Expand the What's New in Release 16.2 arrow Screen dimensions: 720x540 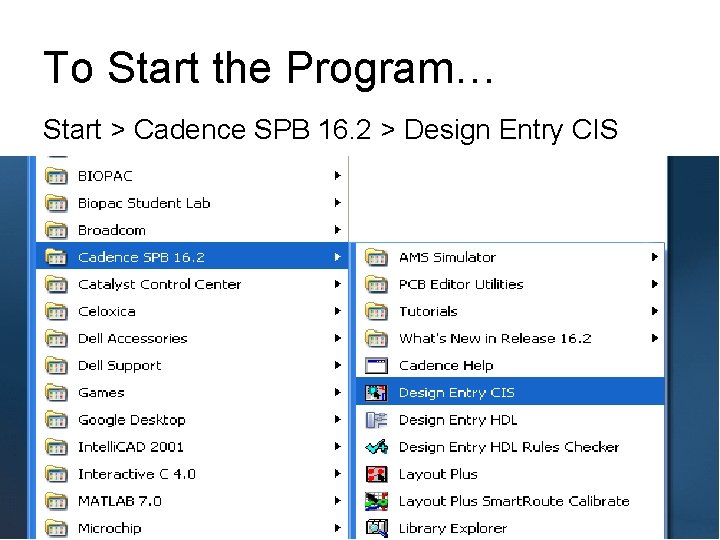tap(655, 338)
